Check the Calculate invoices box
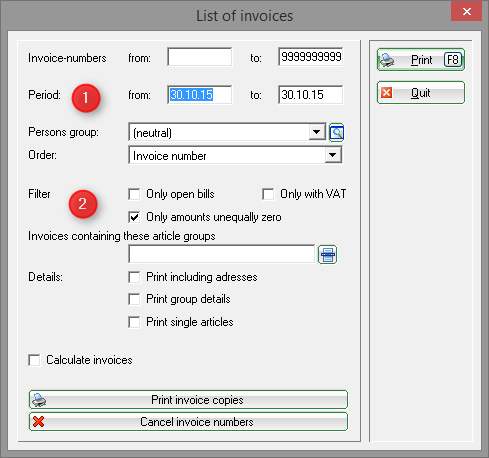The width and height of the screenshot is (489, 458). 34,360
